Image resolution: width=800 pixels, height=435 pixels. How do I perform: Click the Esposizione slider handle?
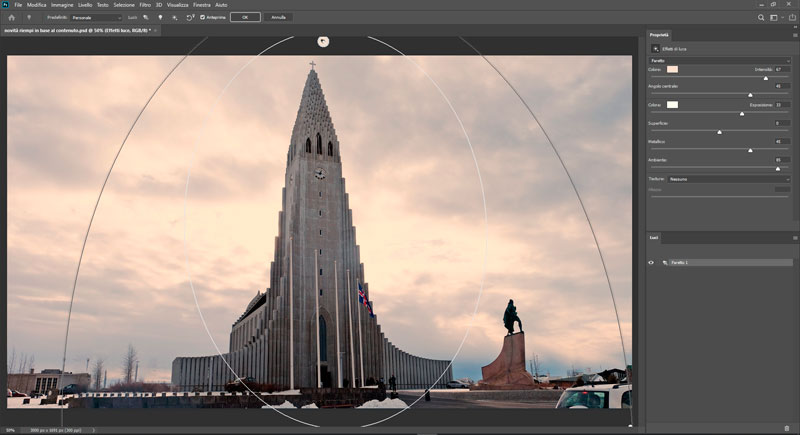pyautogui.click(x=742, y=114)
